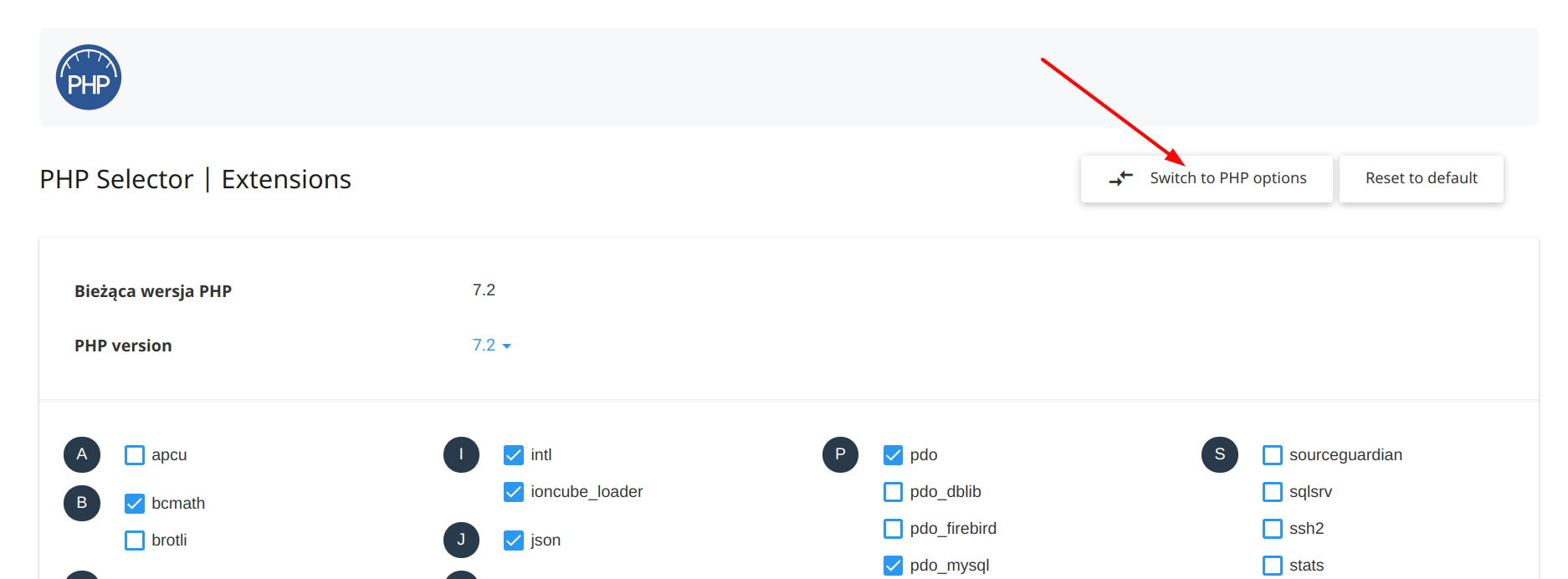This screenshot has width=1568, height=579.
Task: Uncheck the pdo_mysql extension
Action: point(894,566)
